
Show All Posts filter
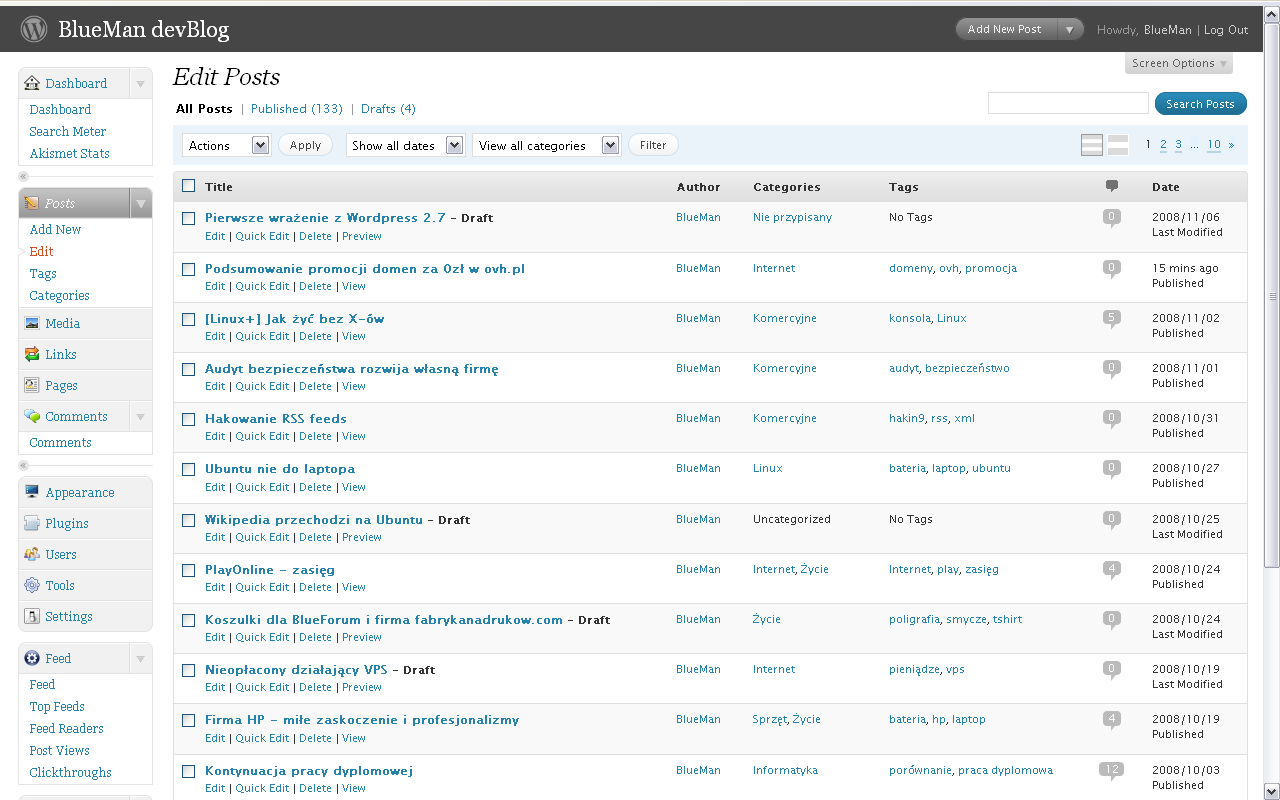pyautogui.click(x=204, y=109)
